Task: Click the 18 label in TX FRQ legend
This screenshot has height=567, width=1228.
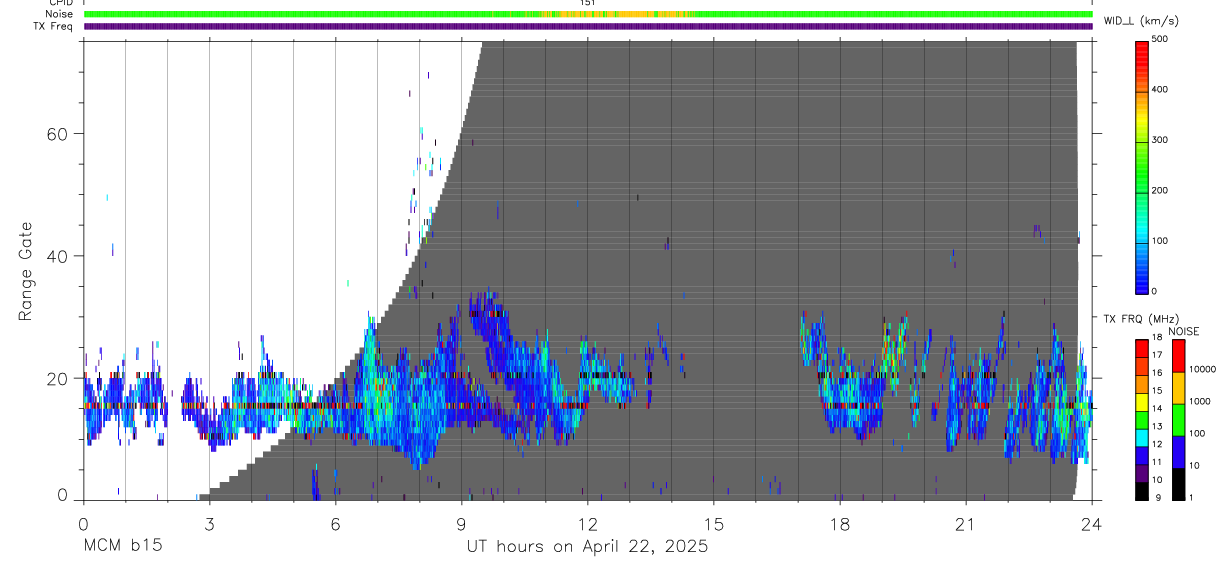Action: click(1157, 337)
